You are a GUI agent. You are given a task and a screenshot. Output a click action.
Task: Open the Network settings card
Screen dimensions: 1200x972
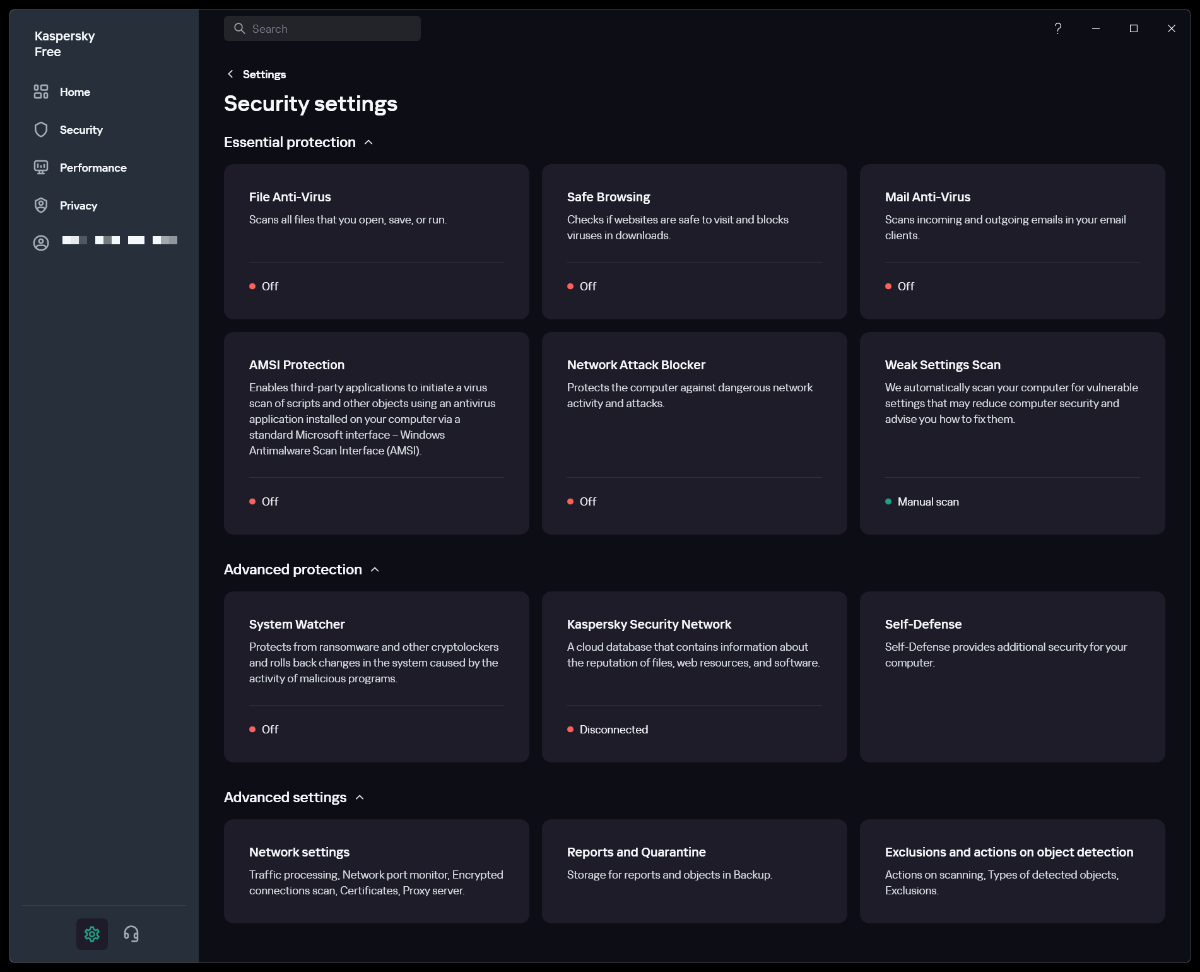376,871
